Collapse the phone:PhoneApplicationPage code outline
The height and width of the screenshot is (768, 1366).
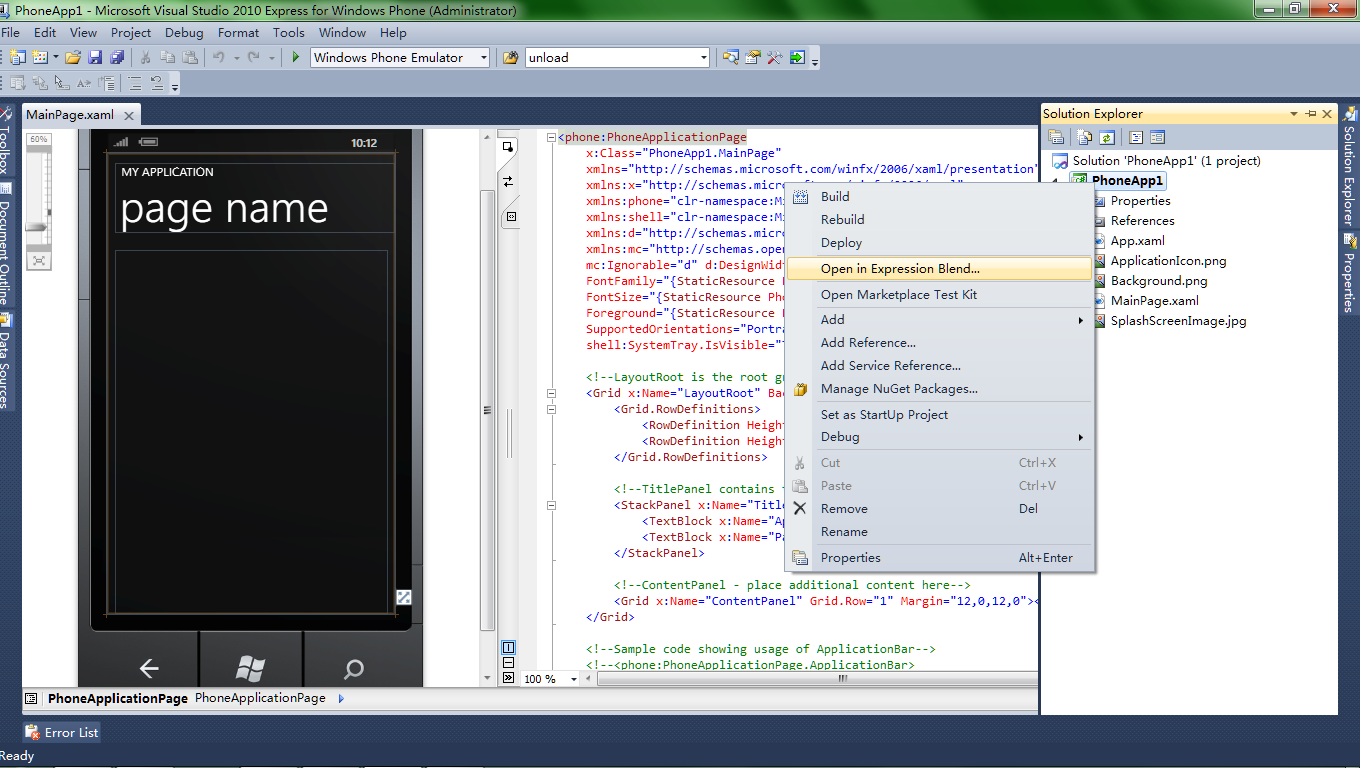pos(551,137)
